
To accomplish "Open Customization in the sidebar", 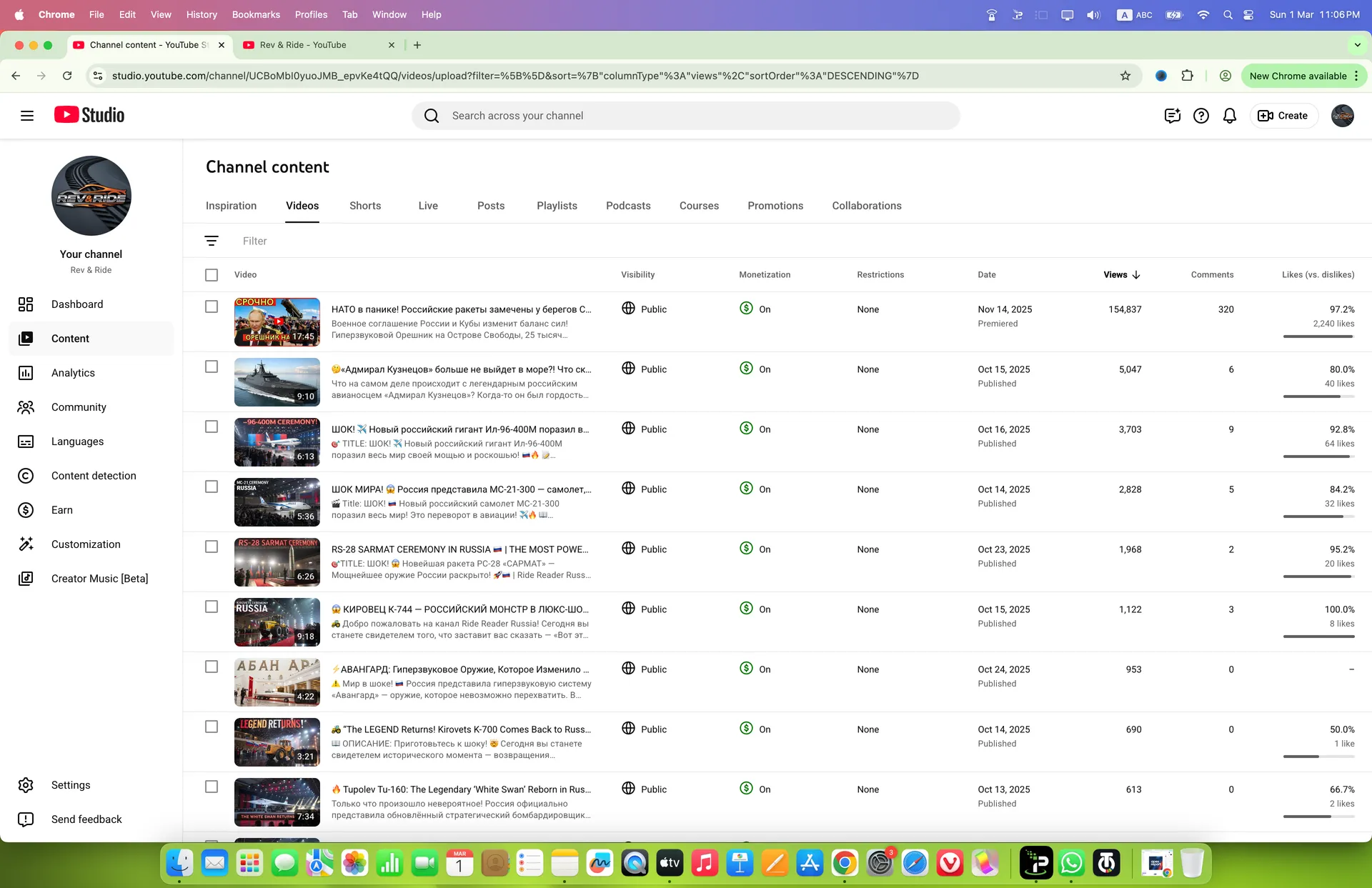I will [x=91, y=544].
